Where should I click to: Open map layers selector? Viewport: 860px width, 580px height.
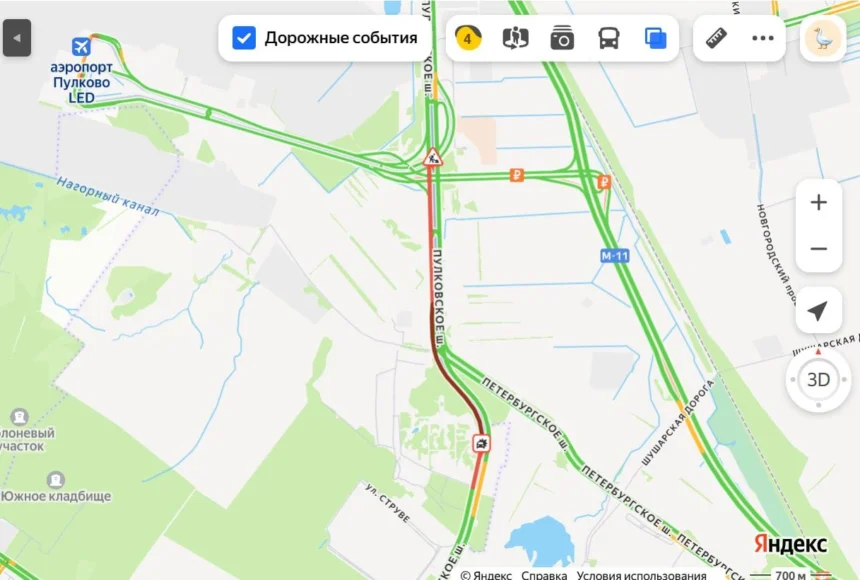pyautogui.click(x=655, y=38)
